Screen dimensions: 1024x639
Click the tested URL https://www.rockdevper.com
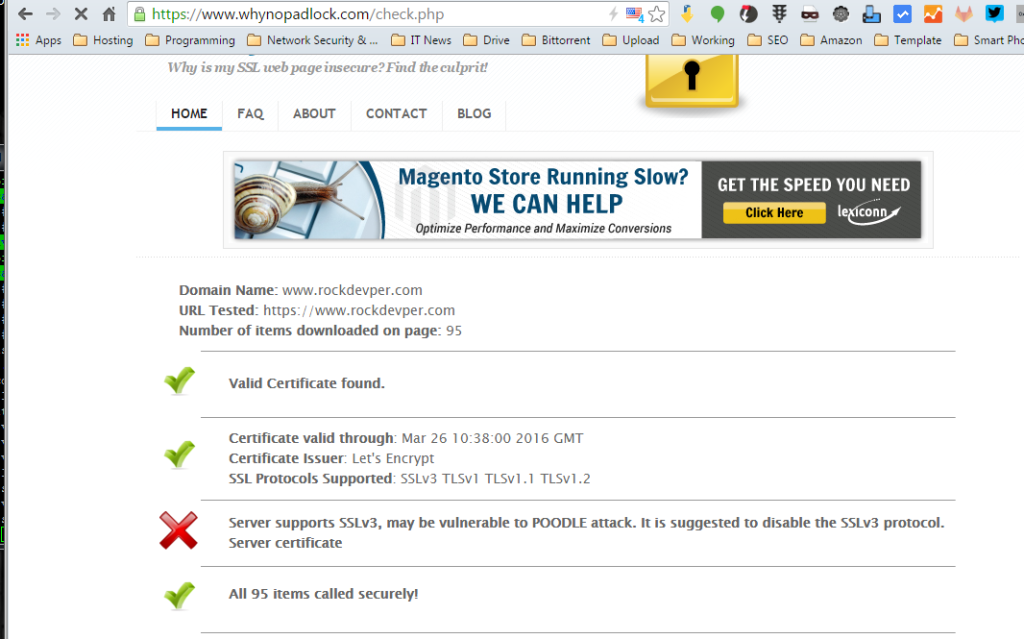click(x=359, y=310)
